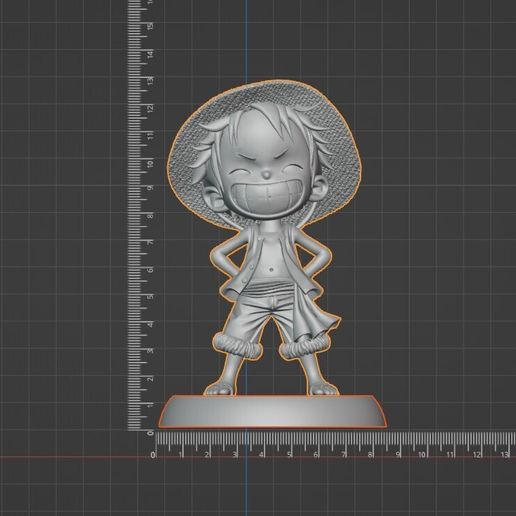Click the vertical ruler object beside the figure

click(x=141, y=215)
